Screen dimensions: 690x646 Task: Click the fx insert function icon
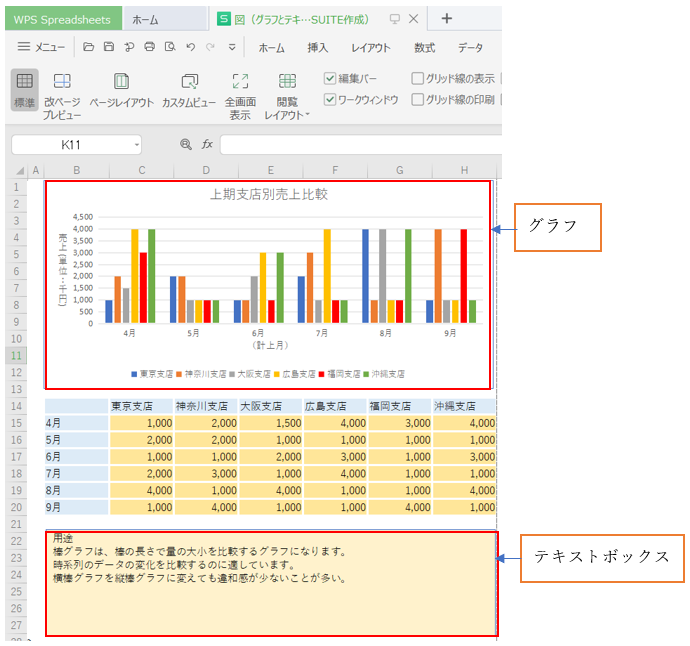207,145
